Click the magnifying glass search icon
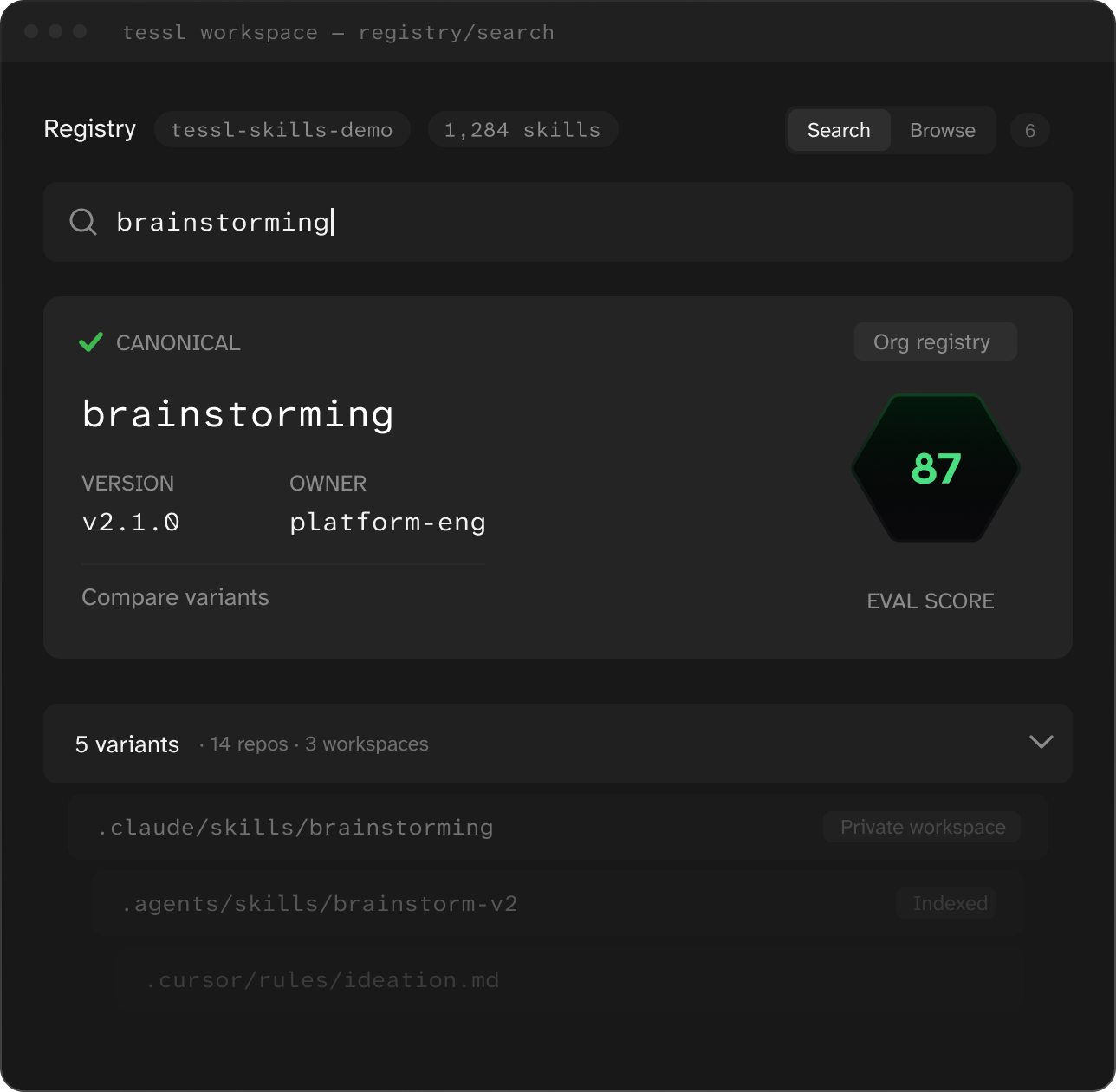Image resolution: width=1116 pixels, height=1092 pixels. point(83,222)
